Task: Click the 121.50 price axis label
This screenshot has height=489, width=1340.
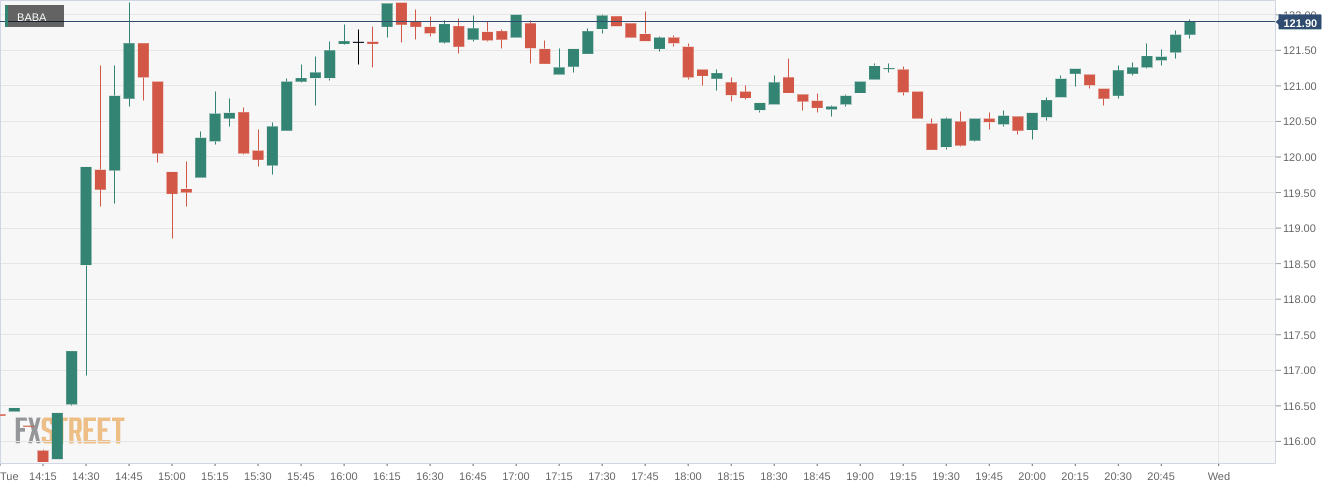Action: [x=1299, y=51]
